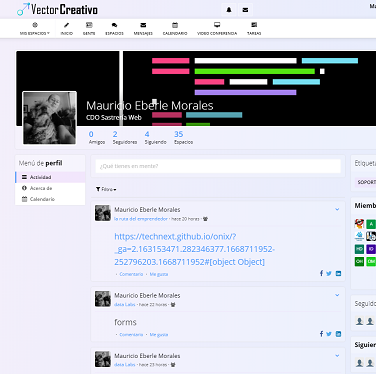
Task: Click the Vector Creativo logo
Action: coord(57,10)
